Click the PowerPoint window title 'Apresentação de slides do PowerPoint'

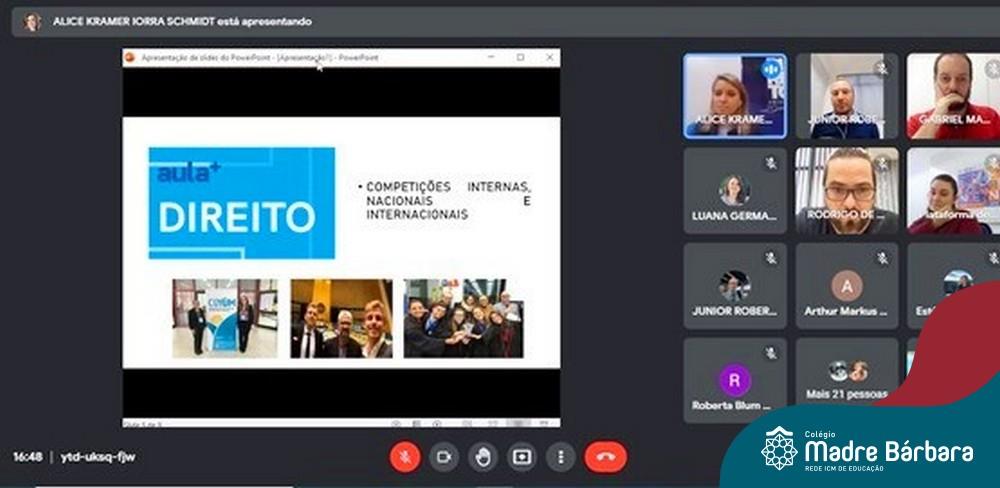click(260, 57)
